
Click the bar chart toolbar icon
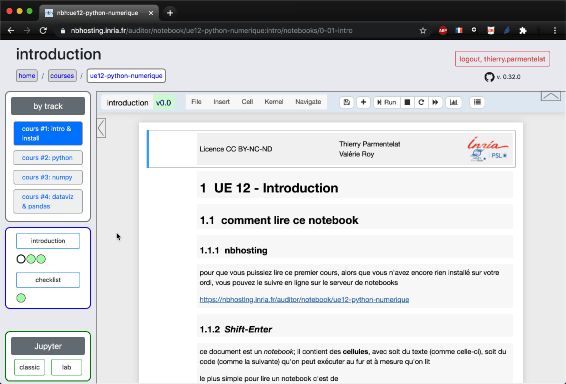(x=453, y=102)
